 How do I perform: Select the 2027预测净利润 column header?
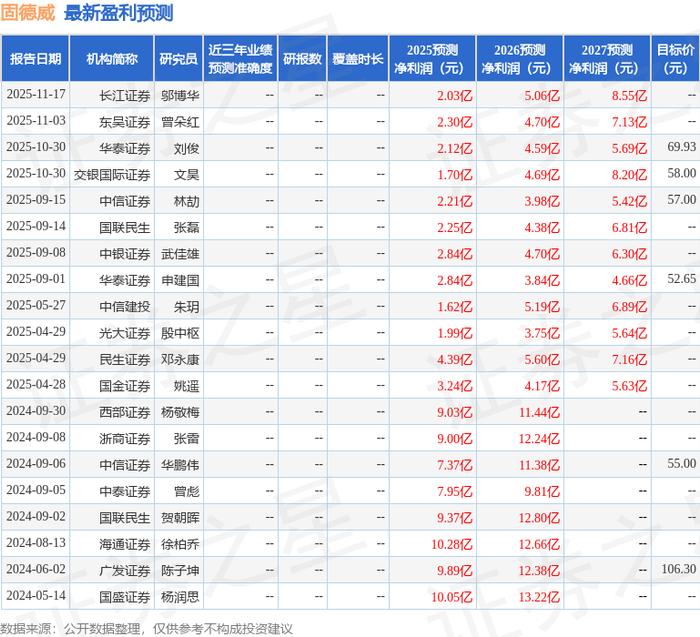pos(607,59)
